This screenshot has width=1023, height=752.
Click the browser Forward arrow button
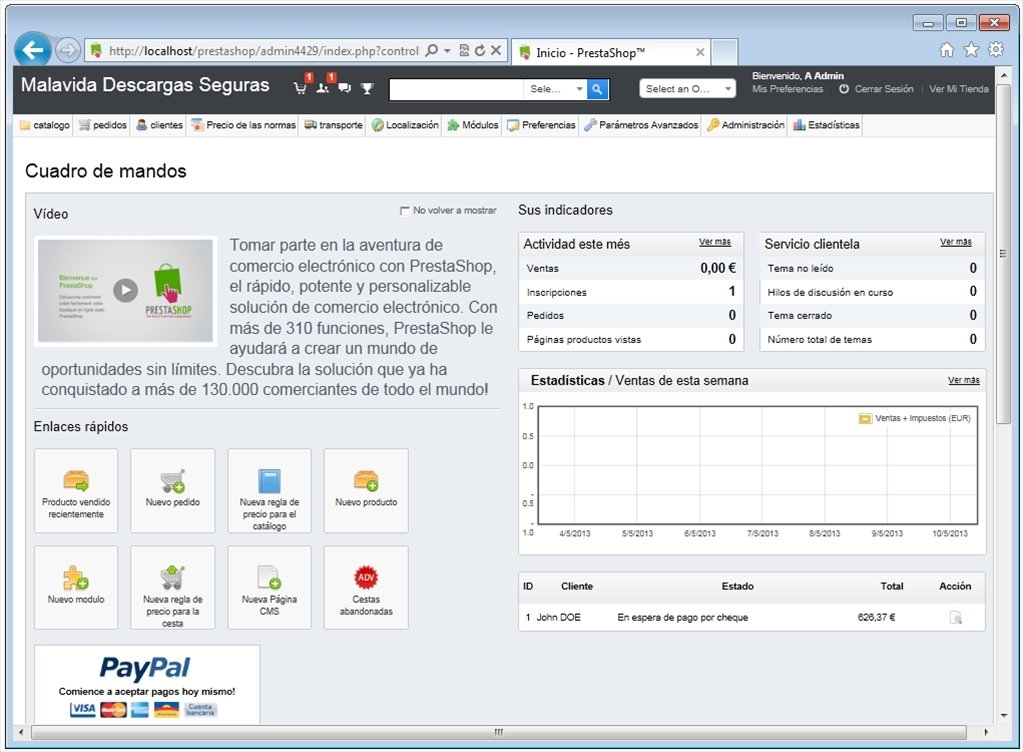click(67, 50)
